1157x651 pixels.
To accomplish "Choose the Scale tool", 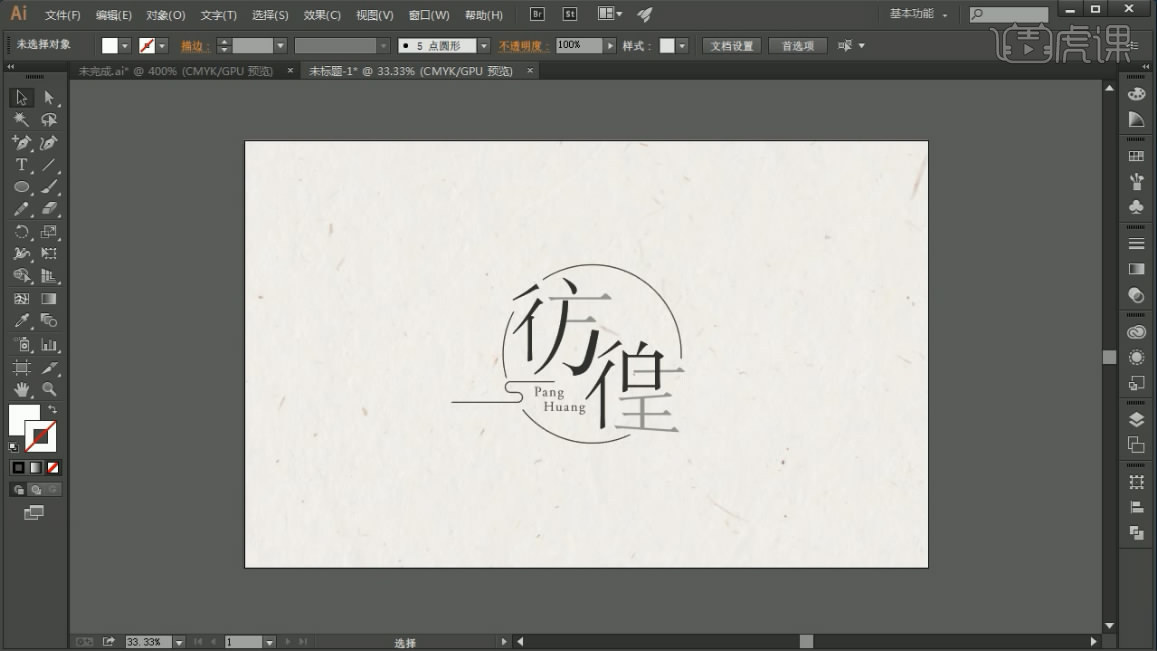I will click(49, 232).
